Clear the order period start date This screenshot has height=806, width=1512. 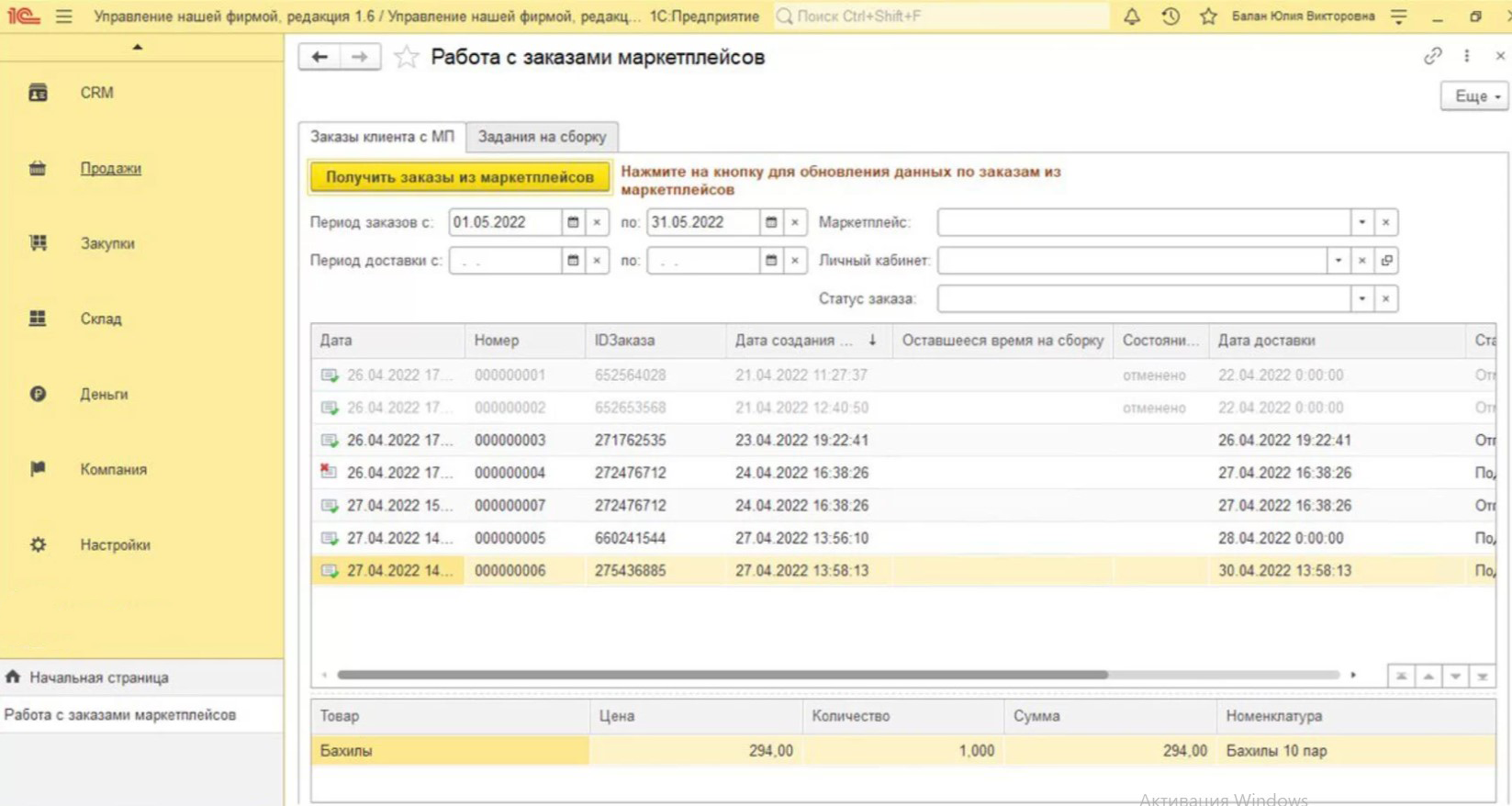pos(597,222)
